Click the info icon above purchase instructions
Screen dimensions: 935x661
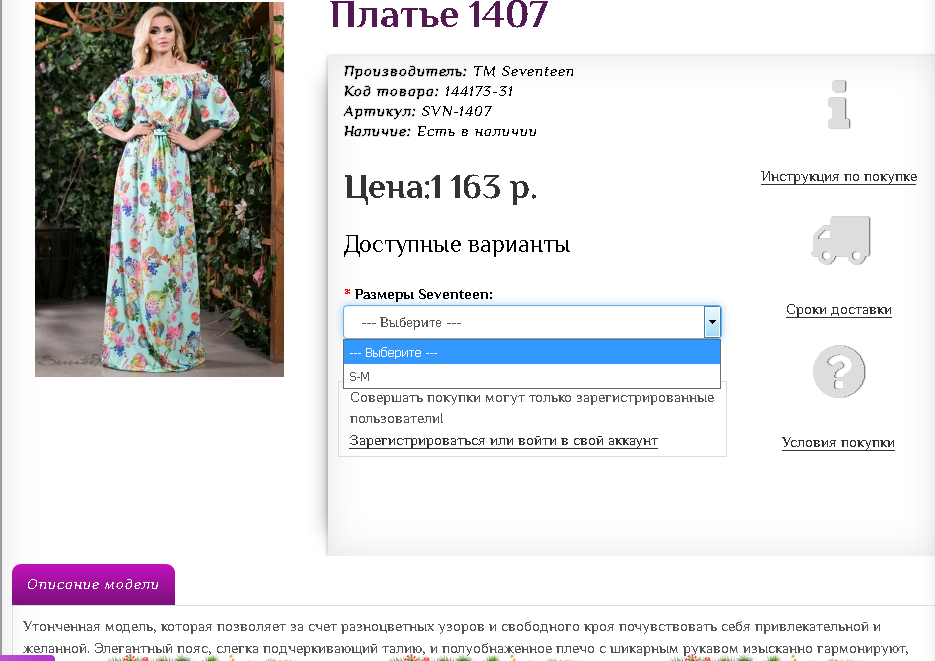(x=839, y=104)
